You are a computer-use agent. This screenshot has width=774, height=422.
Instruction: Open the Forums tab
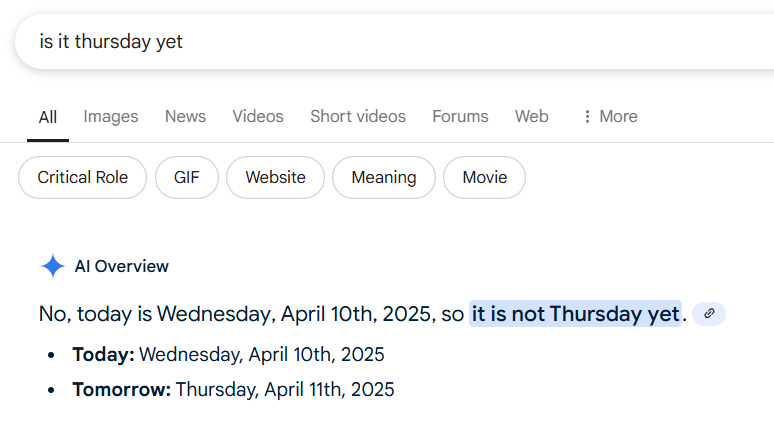coord(460,117)
